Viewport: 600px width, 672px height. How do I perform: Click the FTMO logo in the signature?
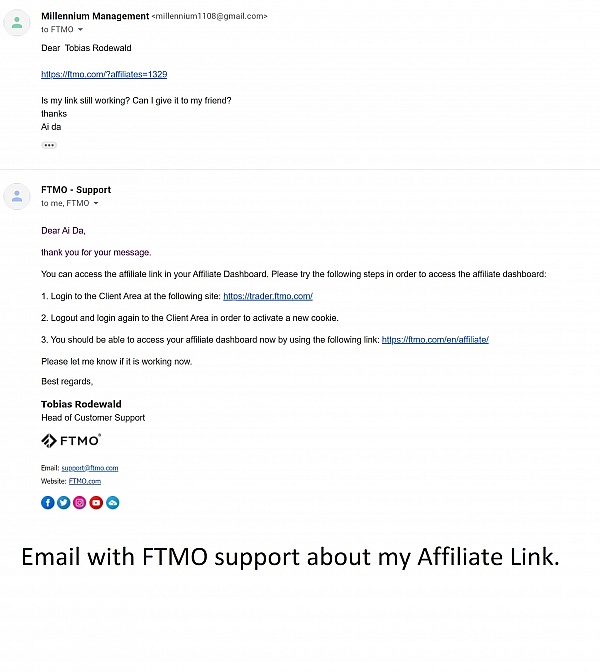pos(71,441)
